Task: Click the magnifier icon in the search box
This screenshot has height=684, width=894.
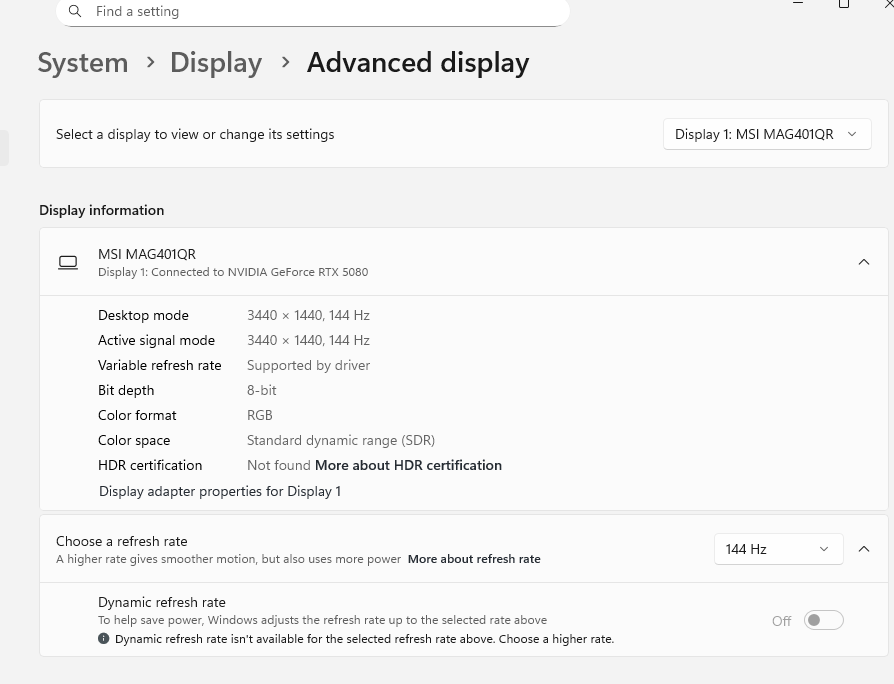Action: click(x=75, y=12)
